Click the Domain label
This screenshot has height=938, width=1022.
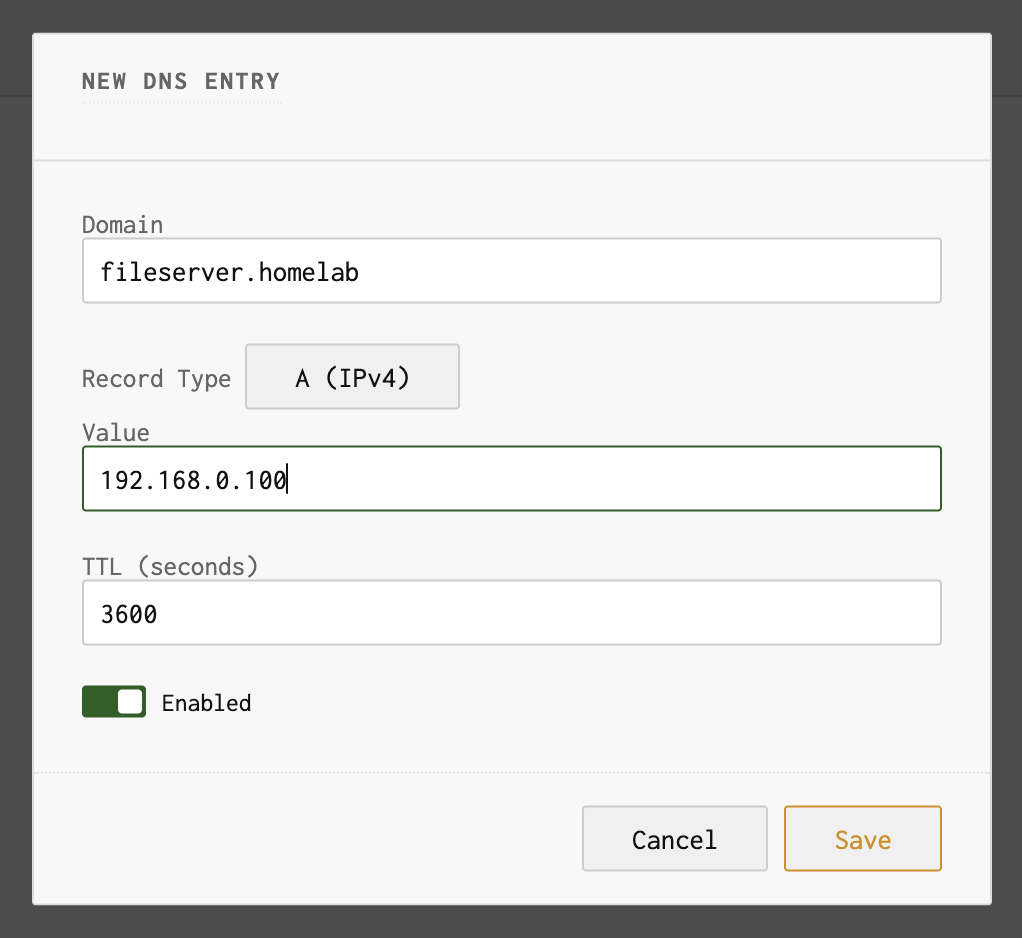coord(122,225)
